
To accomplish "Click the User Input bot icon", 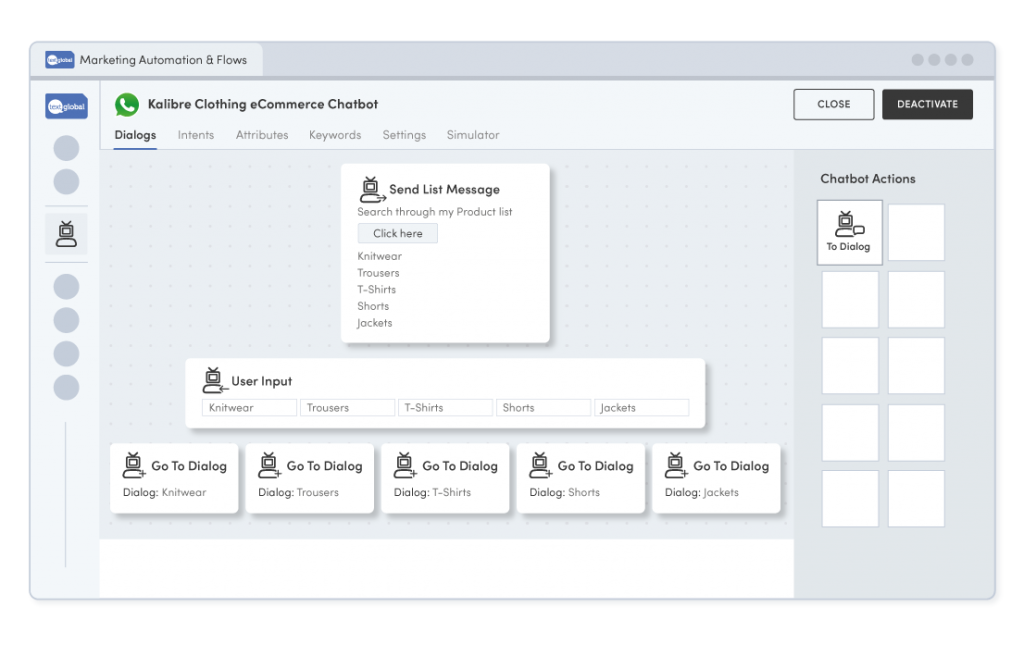I will pyautogui.click(x=214, y=380).
